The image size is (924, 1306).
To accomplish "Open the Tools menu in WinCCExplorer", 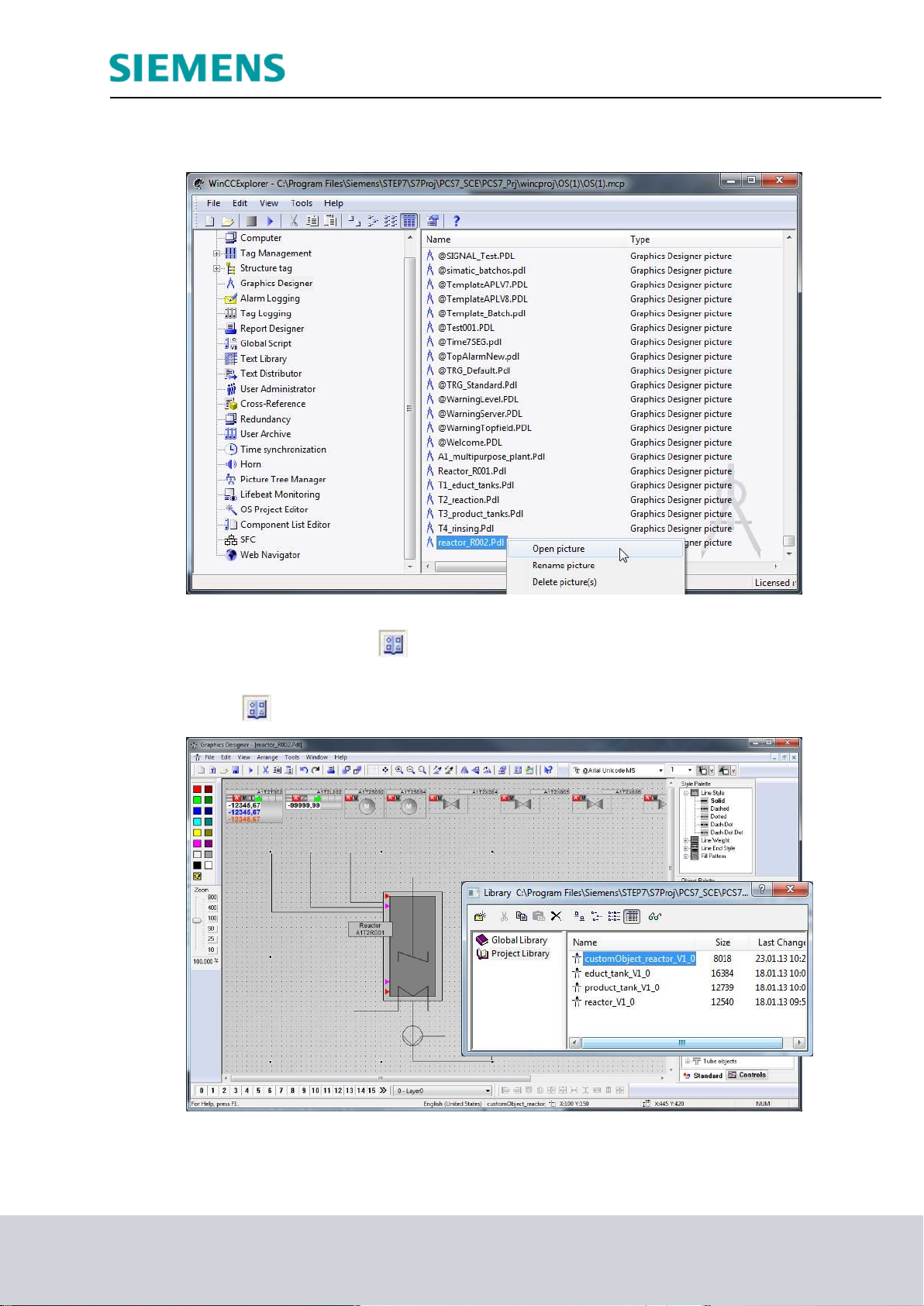I will [302, 204].
